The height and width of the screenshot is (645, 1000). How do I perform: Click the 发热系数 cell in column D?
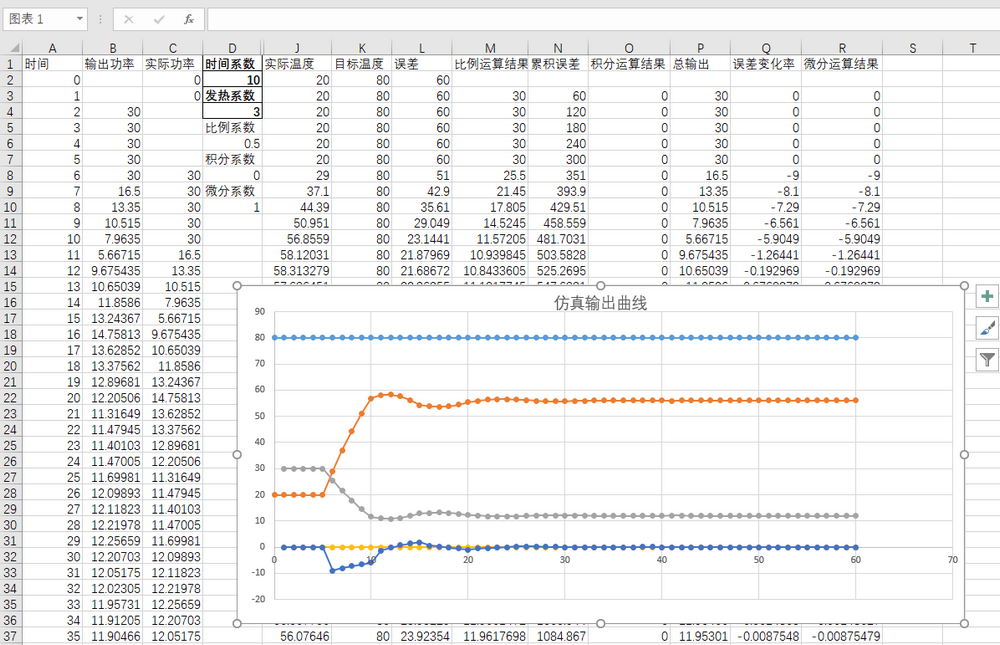point(232,96)
